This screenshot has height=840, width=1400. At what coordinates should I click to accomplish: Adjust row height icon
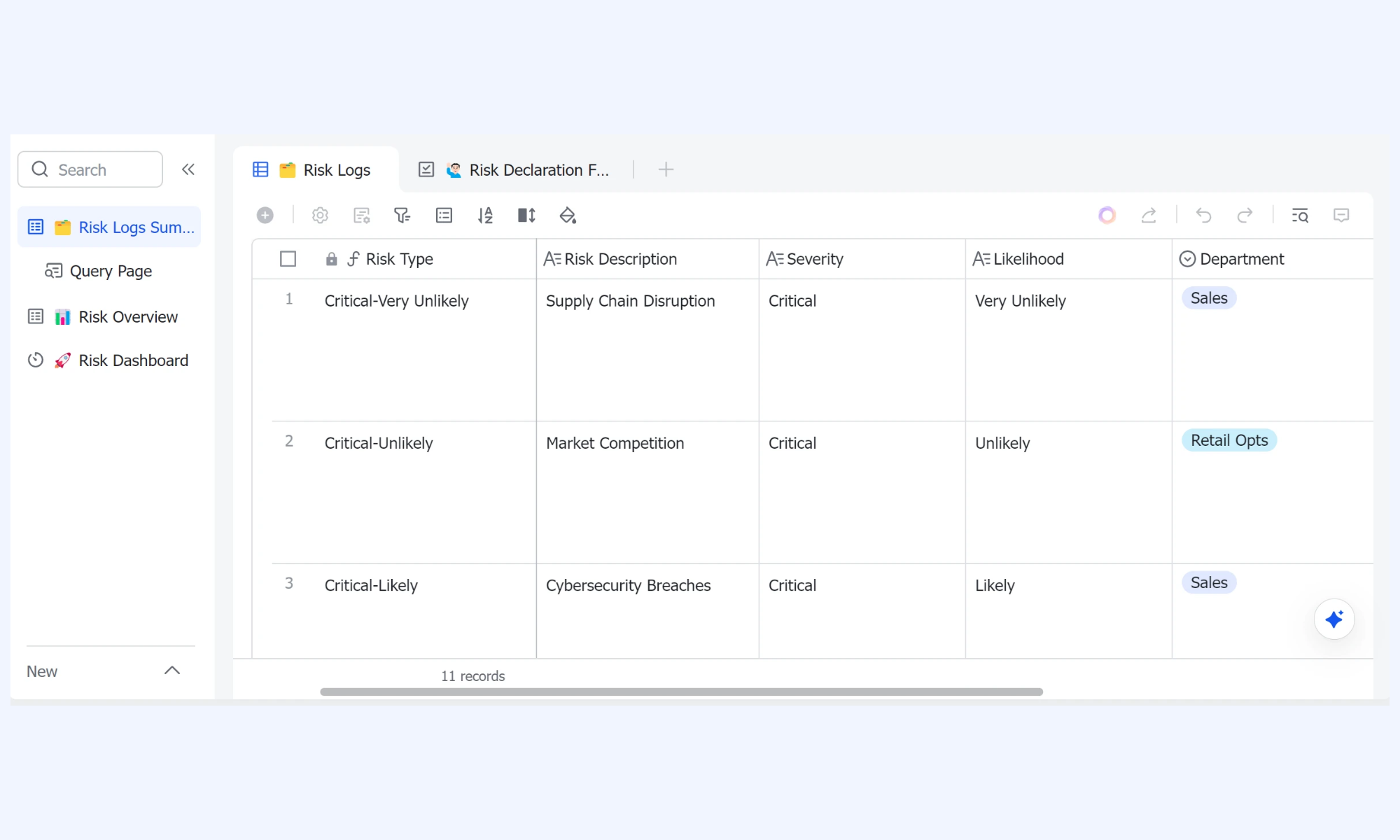526,215
